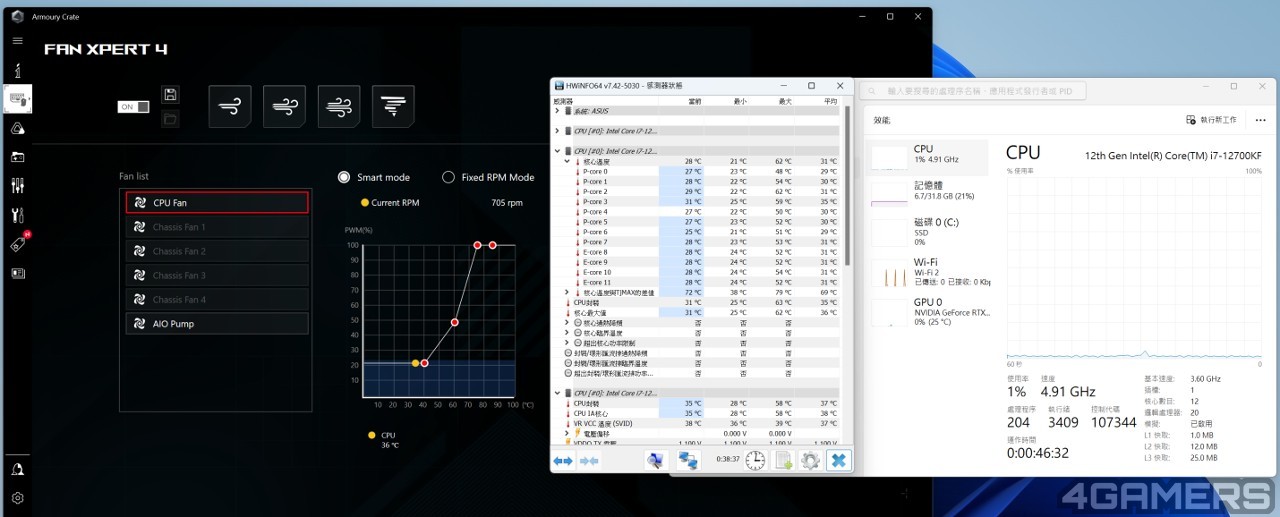Open Armoury Crate settings gear

tap(17, 498)
